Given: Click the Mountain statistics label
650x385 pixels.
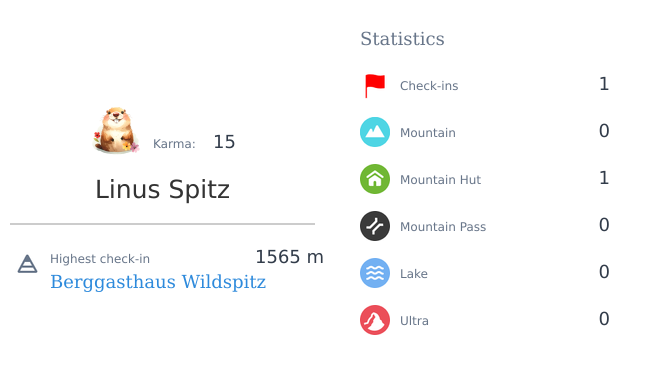Looking at the screenshot, I should point(427,133).
